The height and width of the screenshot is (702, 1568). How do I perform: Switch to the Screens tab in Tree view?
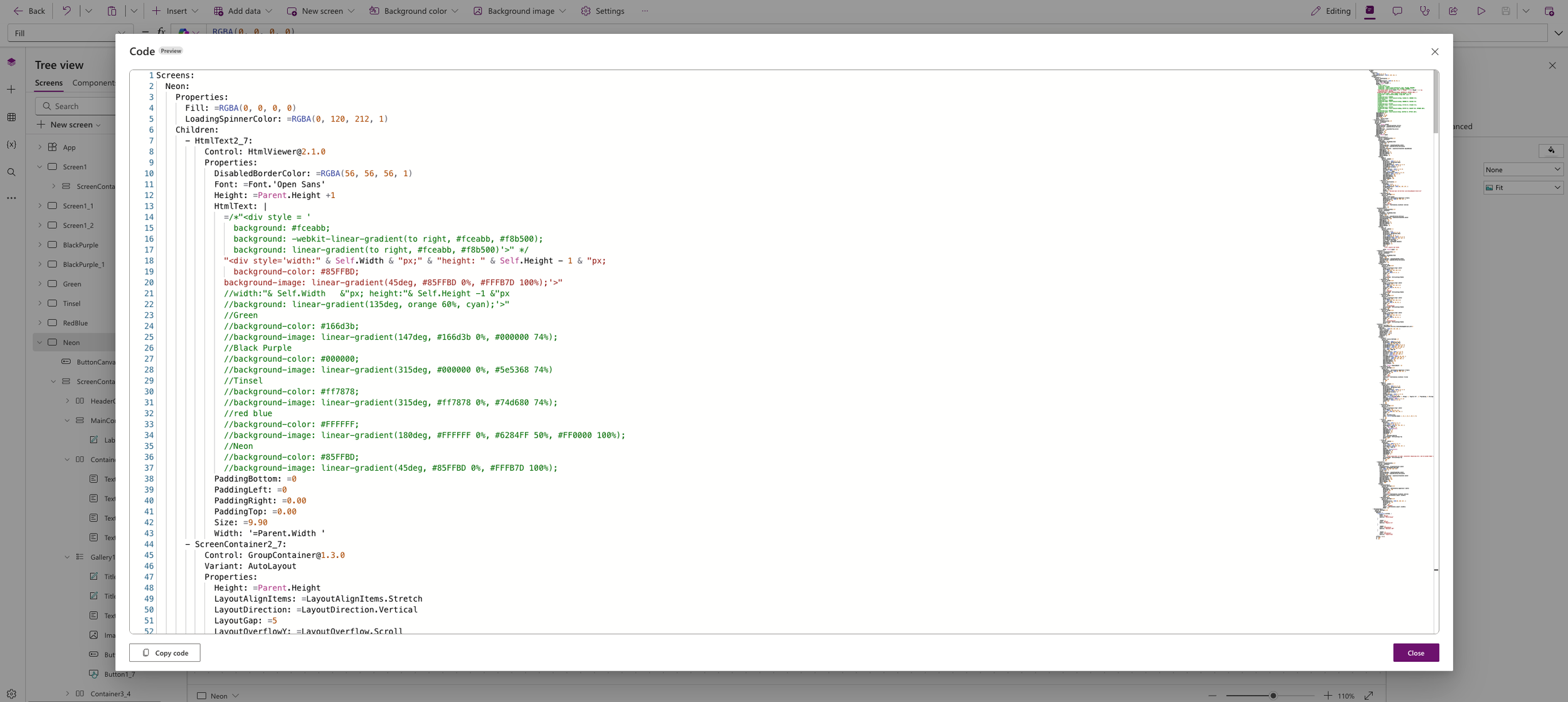48,83
